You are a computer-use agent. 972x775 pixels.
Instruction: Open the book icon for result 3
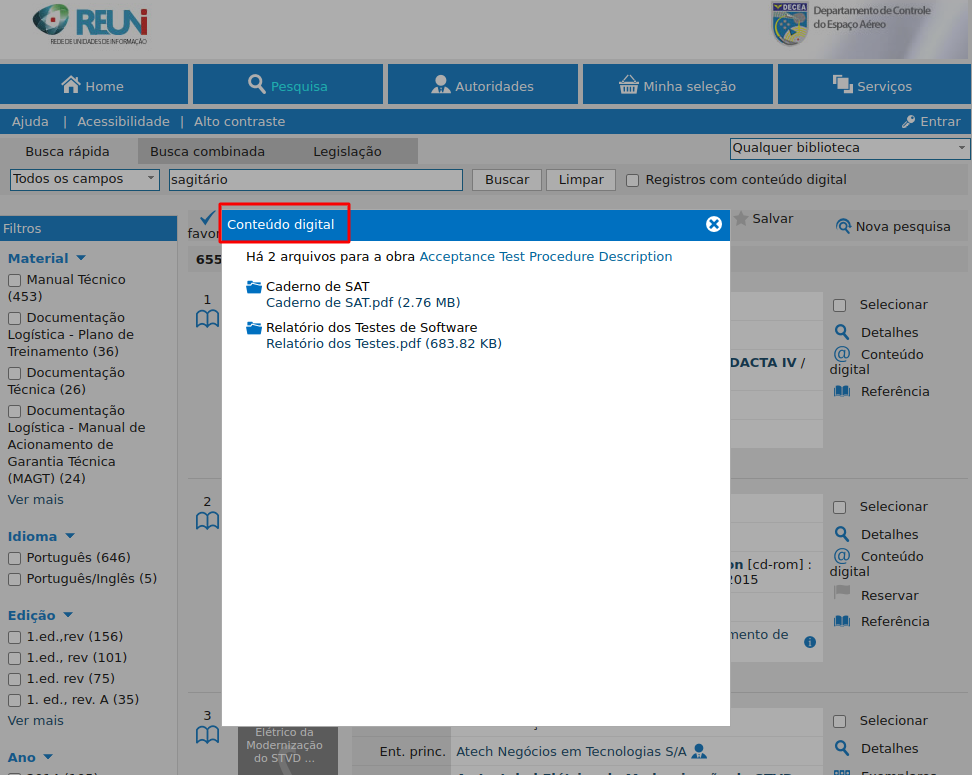(207, 735)
